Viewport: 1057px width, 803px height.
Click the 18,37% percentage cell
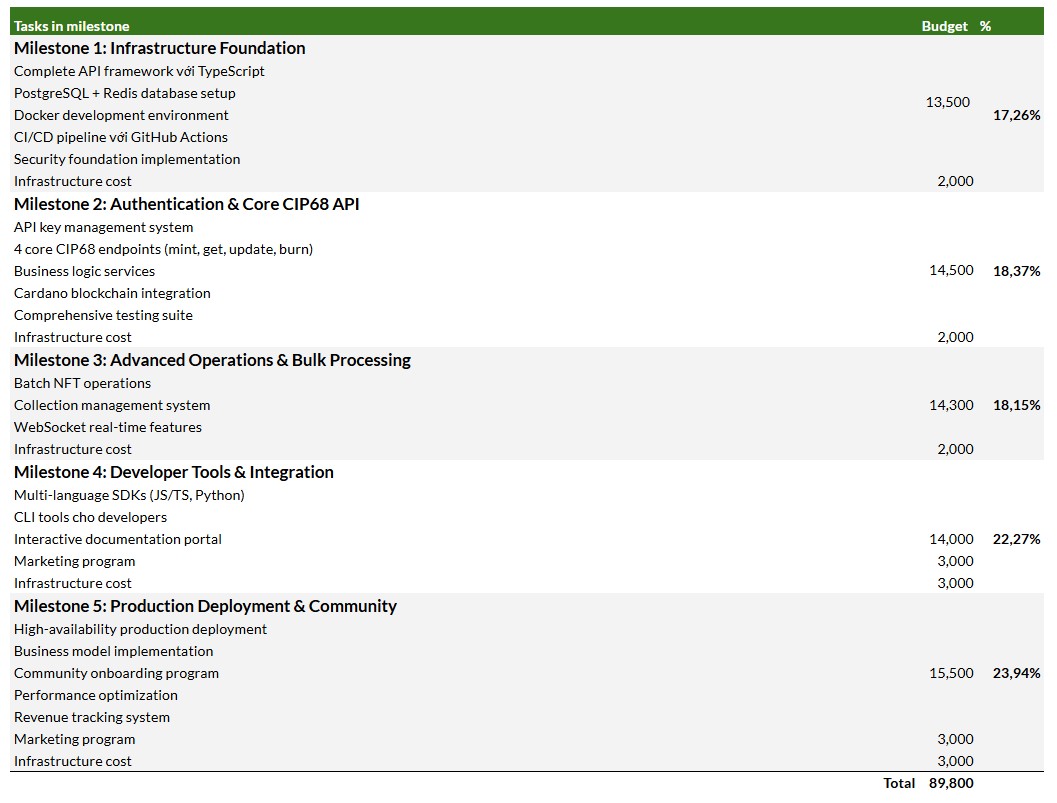click(x=1017, y=271)
